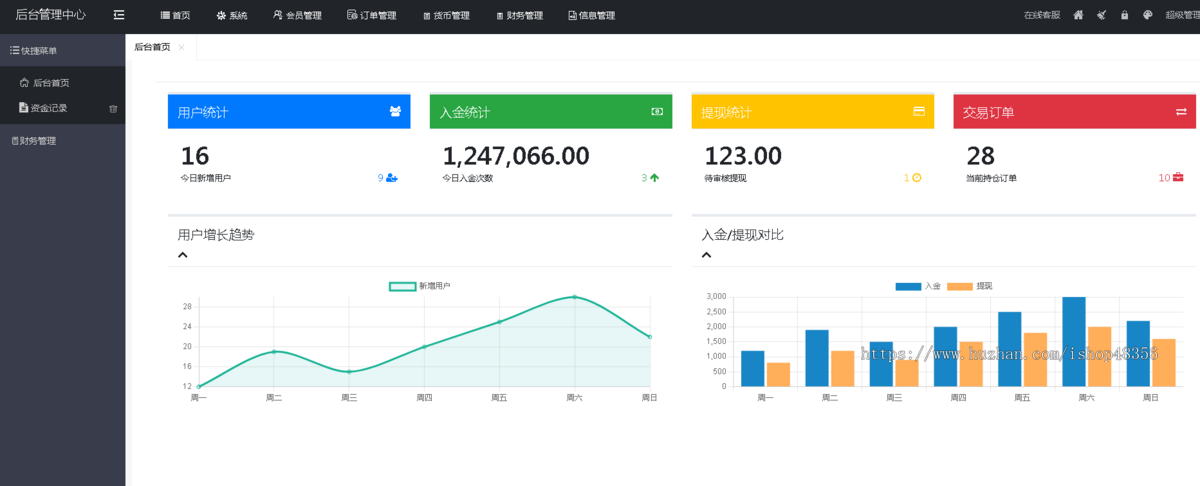
Task: Click the trash icon beside 资金记录
Action: 113,108
